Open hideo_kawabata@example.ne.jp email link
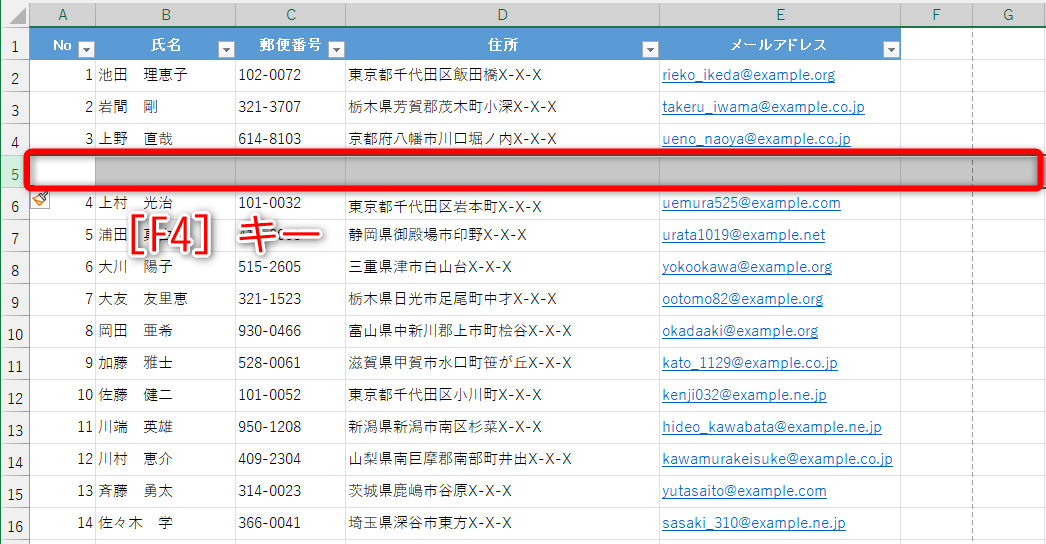Image resolution: width=1046 pixels, height=544 pixels. (772, 427)
